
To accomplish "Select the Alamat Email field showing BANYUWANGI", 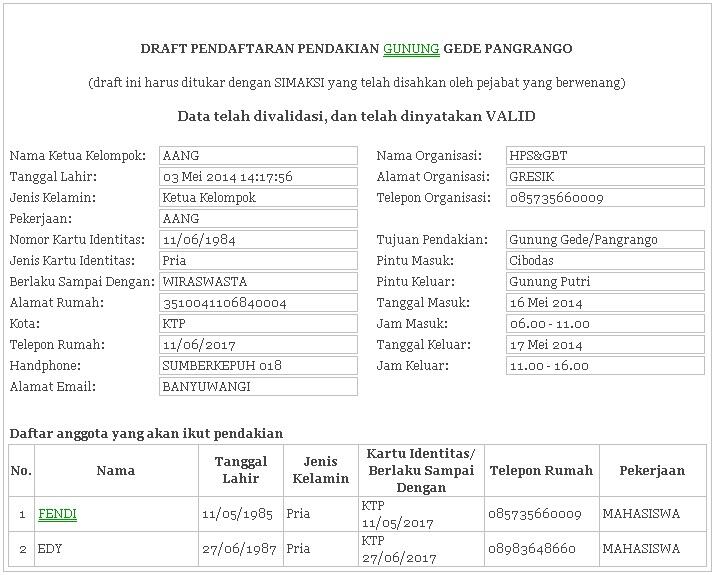I will (x=258, y=386).
